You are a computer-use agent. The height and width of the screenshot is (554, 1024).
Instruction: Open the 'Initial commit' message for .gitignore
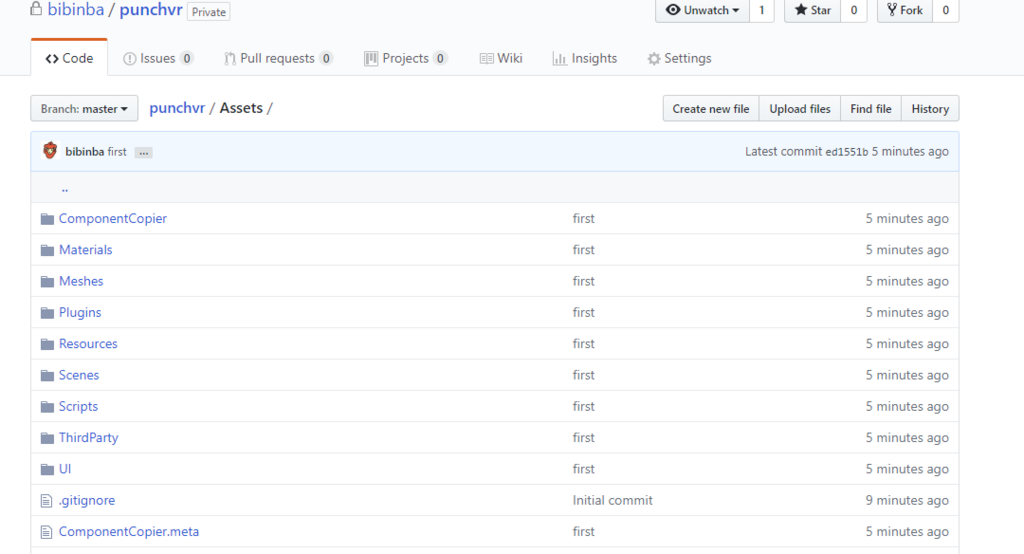[x=613, y=501]
